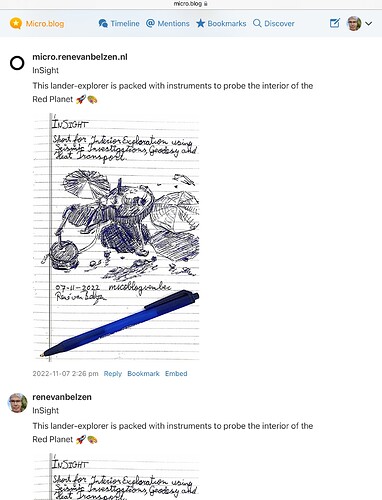The width and height of the screenshot is (382, 500).
Task: Click the Embed link
Action: point(176,374)
